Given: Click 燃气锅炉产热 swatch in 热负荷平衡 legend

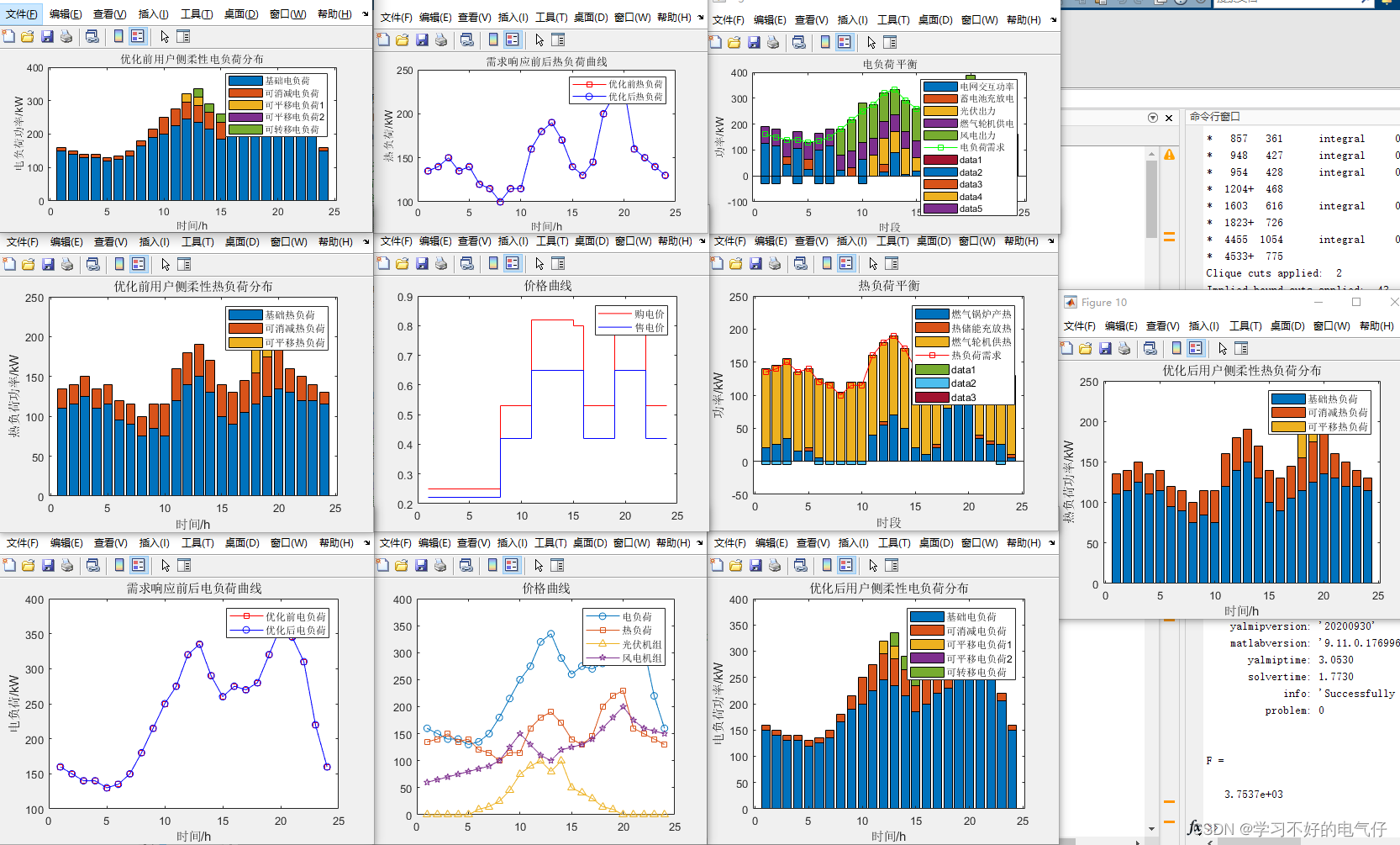Looking at the screenshot, I should pyautogui.click(x=932, y=314).
